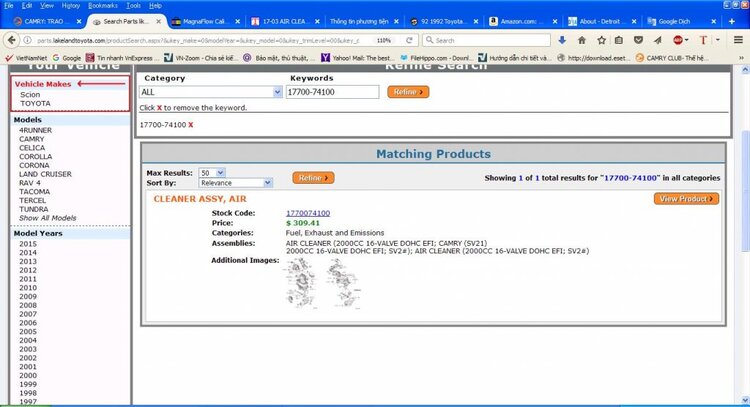
Task: Open stock code 1770074100 link
Action: pyautogui.click(x=308, y=213)
